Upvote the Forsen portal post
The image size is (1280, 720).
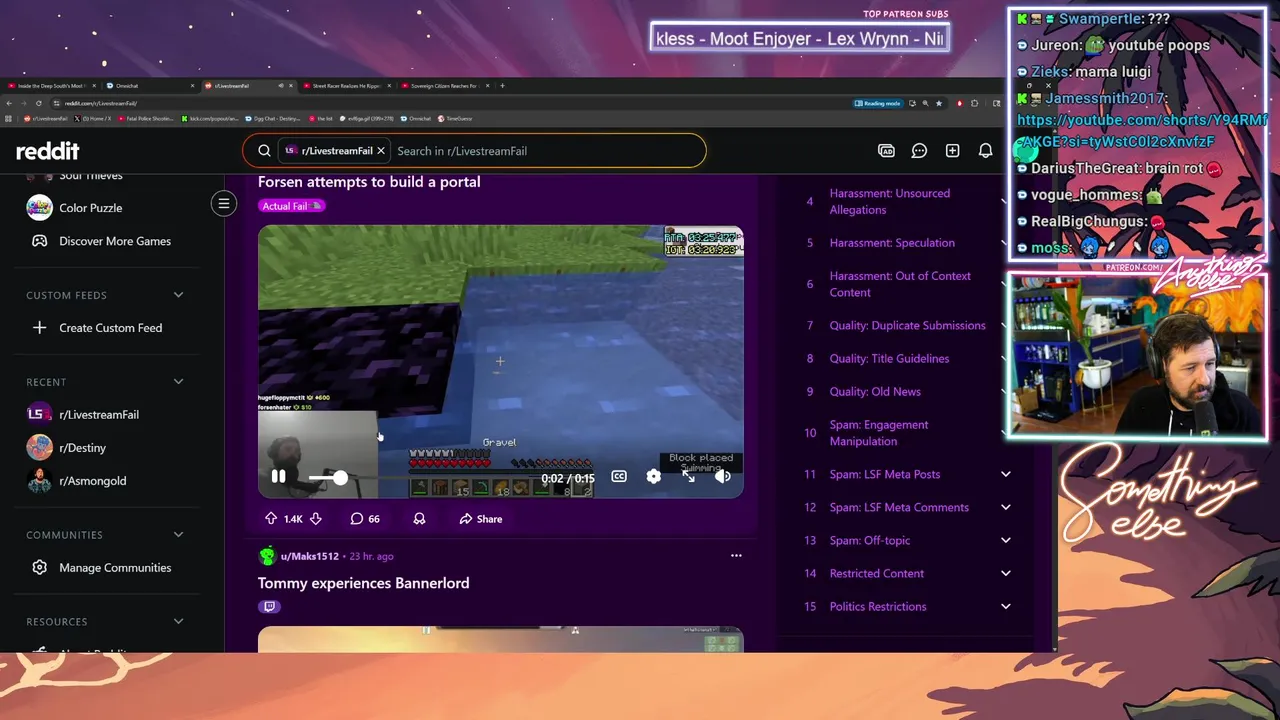271,519
